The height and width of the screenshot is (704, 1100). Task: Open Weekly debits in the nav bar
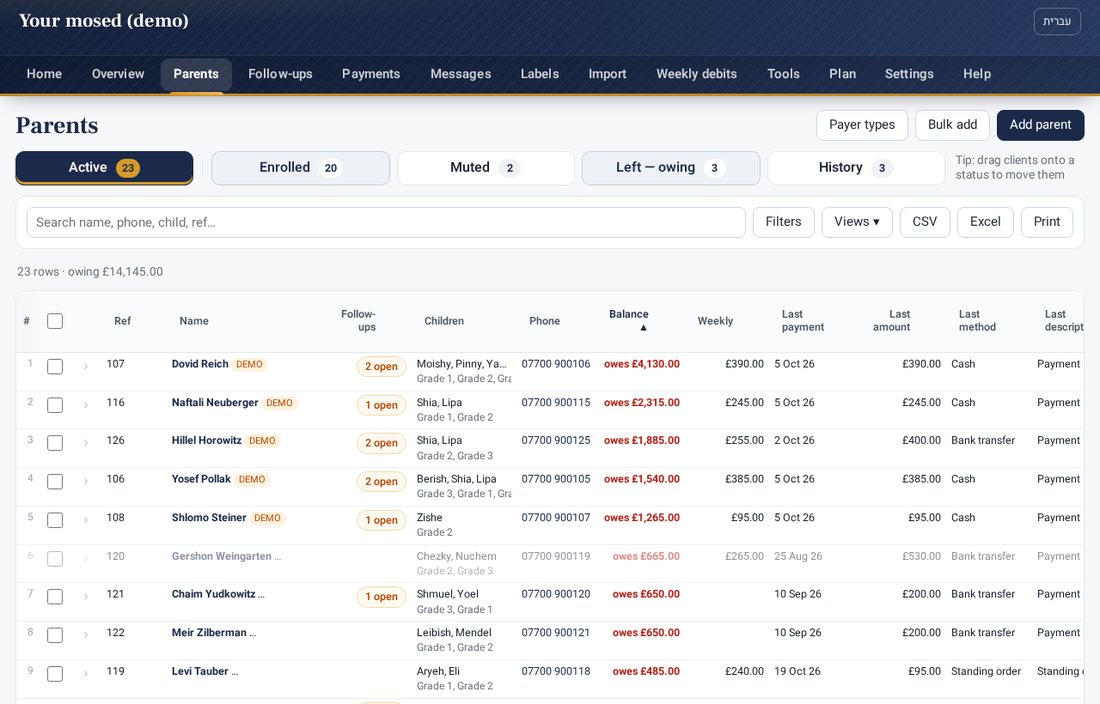(x=696, y=74)
